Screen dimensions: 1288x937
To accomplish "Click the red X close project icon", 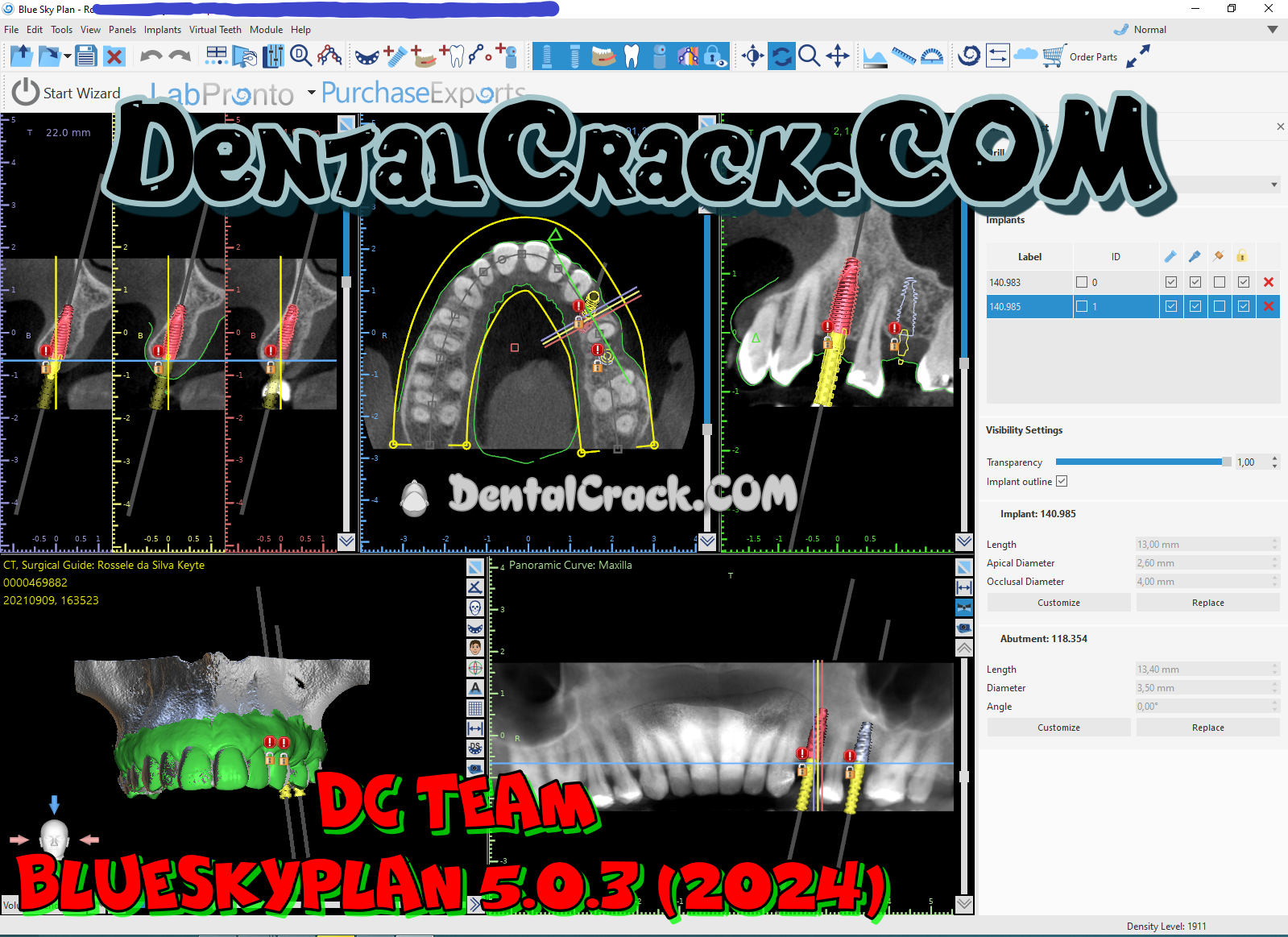I will point(114,56).
